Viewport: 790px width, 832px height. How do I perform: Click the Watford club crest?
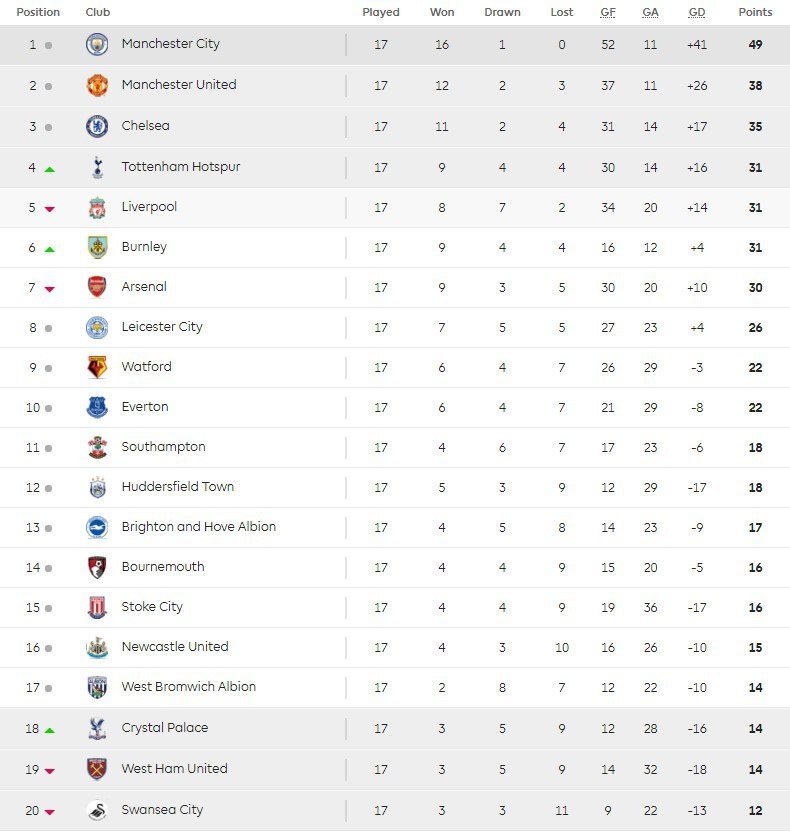click(x=97, y=367)
